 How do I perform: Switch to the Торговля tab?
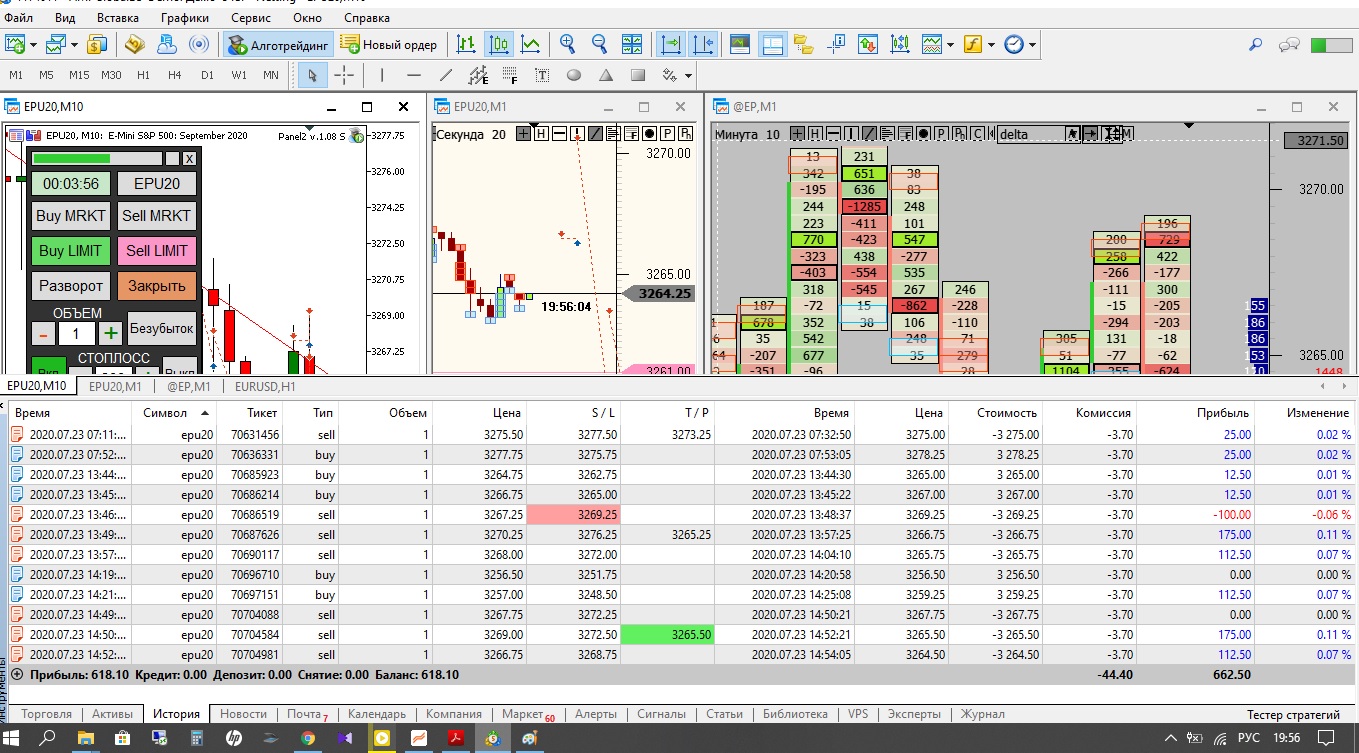coord(46,714)
